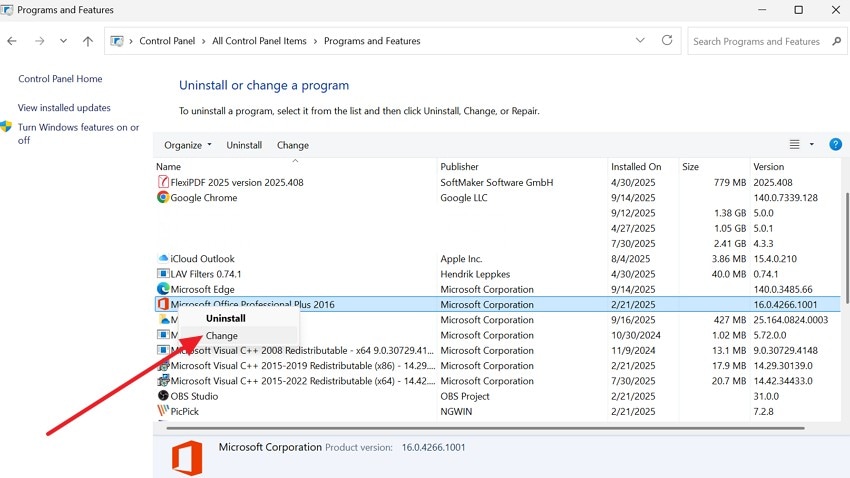Go up one level with Up arrow
The image size is (850, 478).
88,41
